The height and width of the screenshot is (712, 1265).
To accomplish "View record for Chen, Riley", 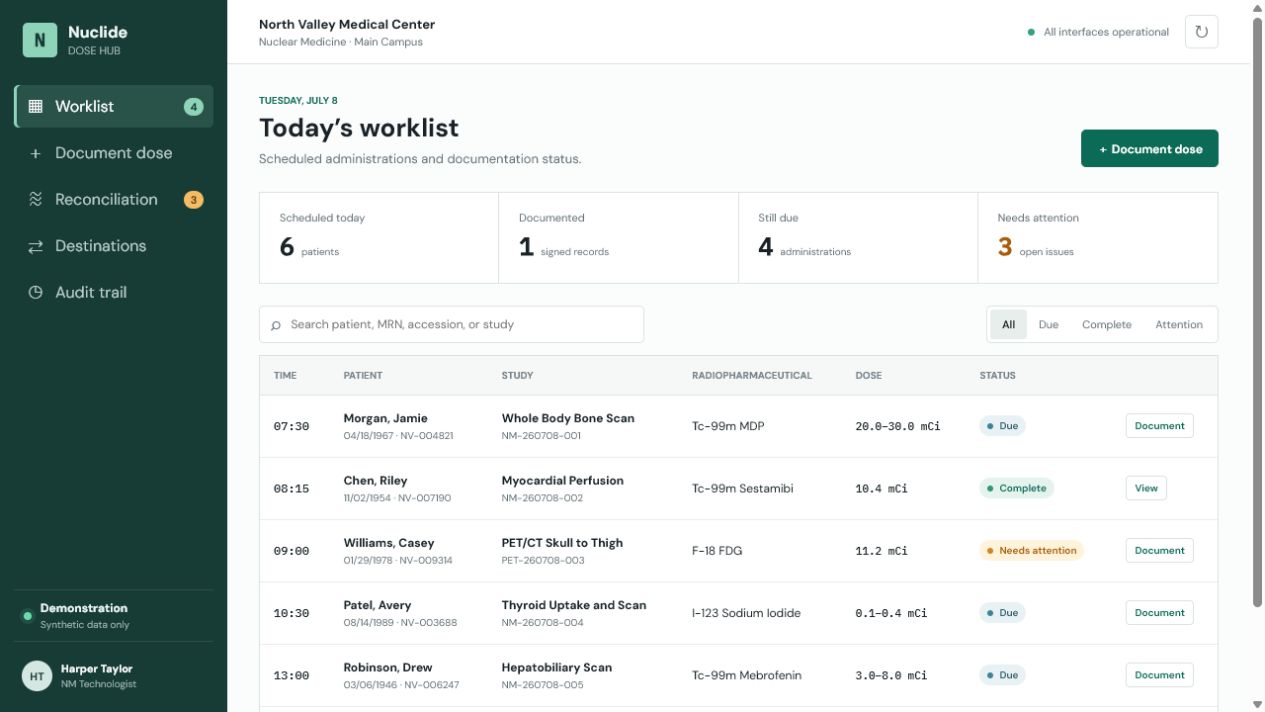I will [1146, 488].
